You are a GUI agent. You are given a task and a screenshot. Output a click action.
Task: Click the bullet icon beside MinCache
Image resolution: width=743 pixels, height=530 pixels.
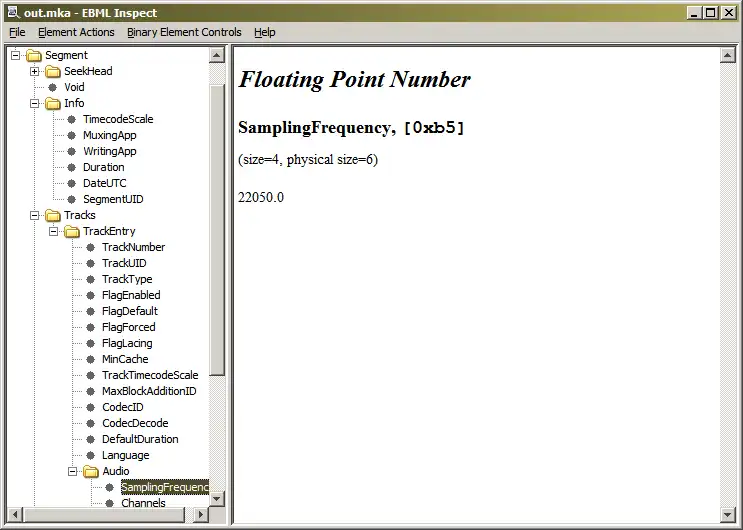[91, 359]
